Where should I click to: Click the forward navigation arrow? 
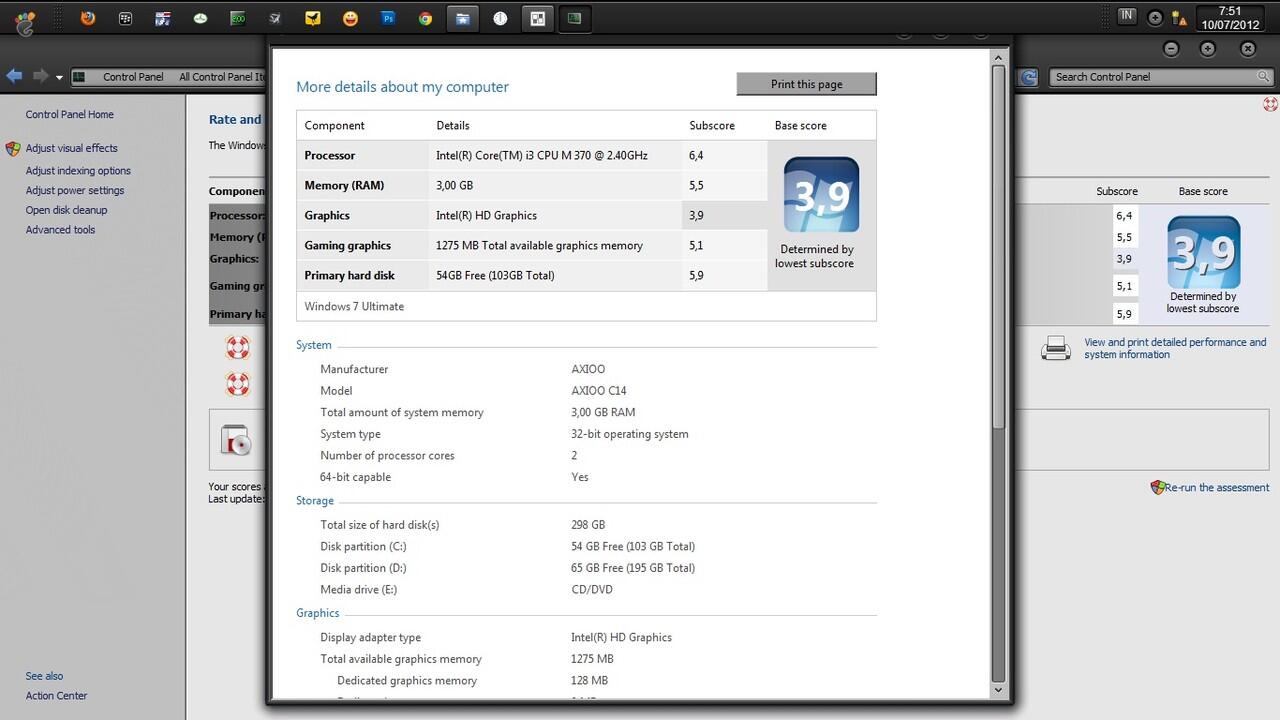point(40,76)
